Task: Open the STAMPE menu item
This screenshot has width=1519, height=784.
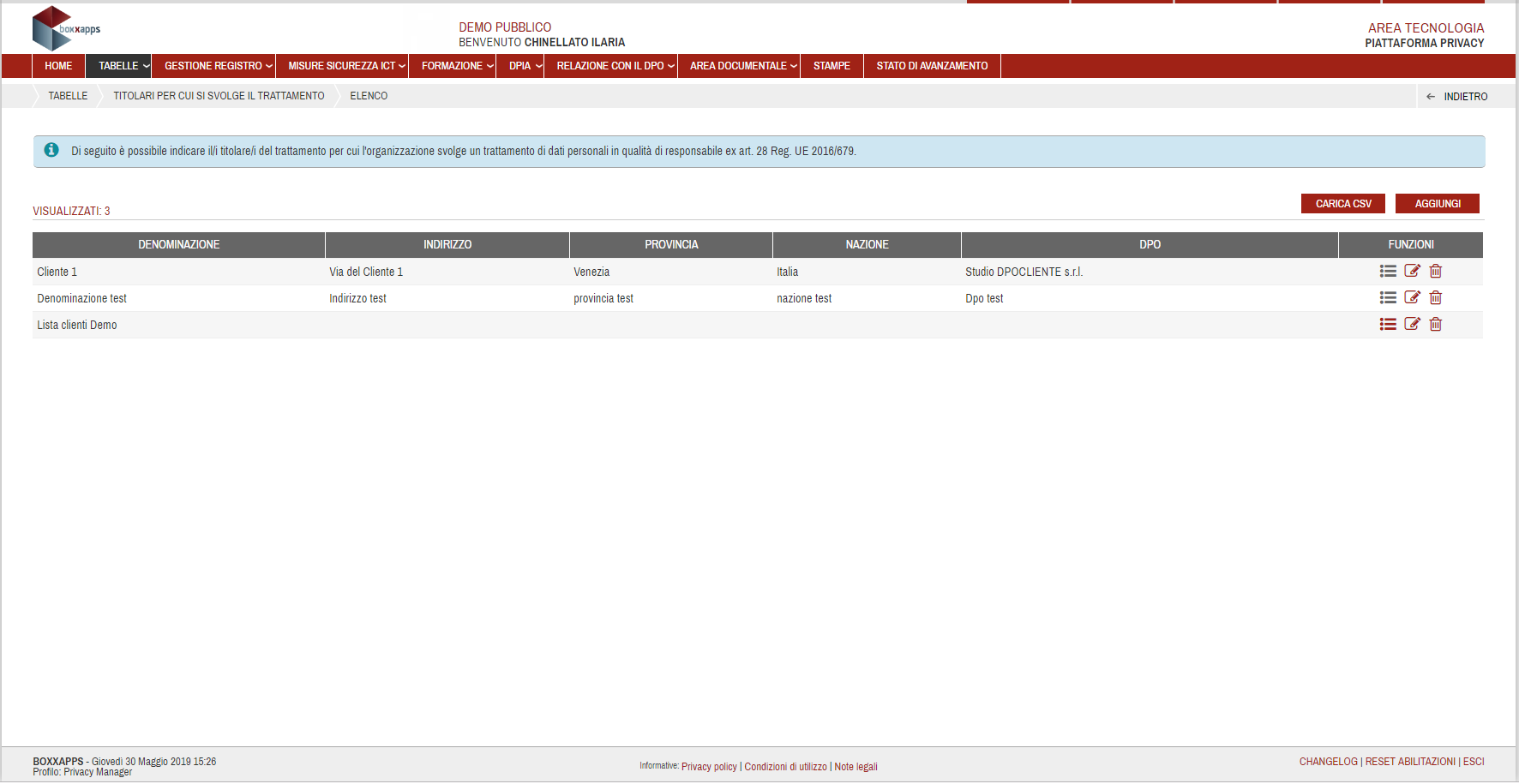Action: 832,66
